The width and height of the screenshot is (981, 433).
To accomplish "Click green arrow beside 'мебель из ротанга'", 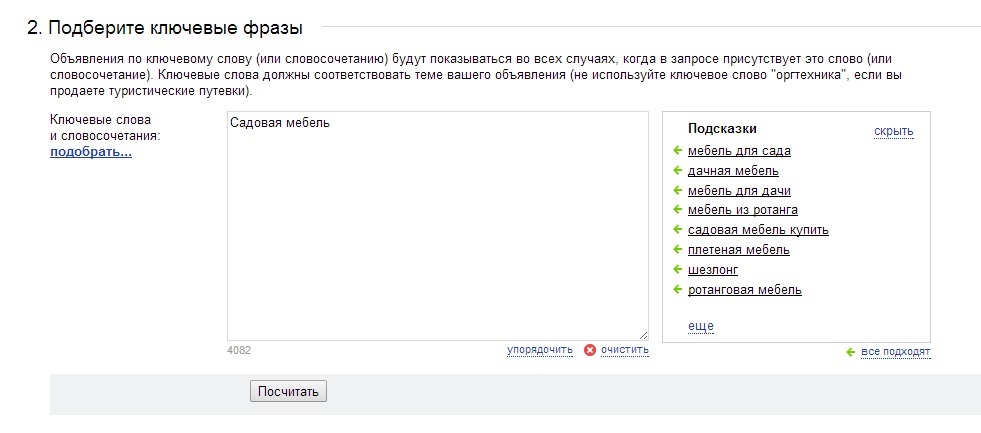I will click(677, 210).
